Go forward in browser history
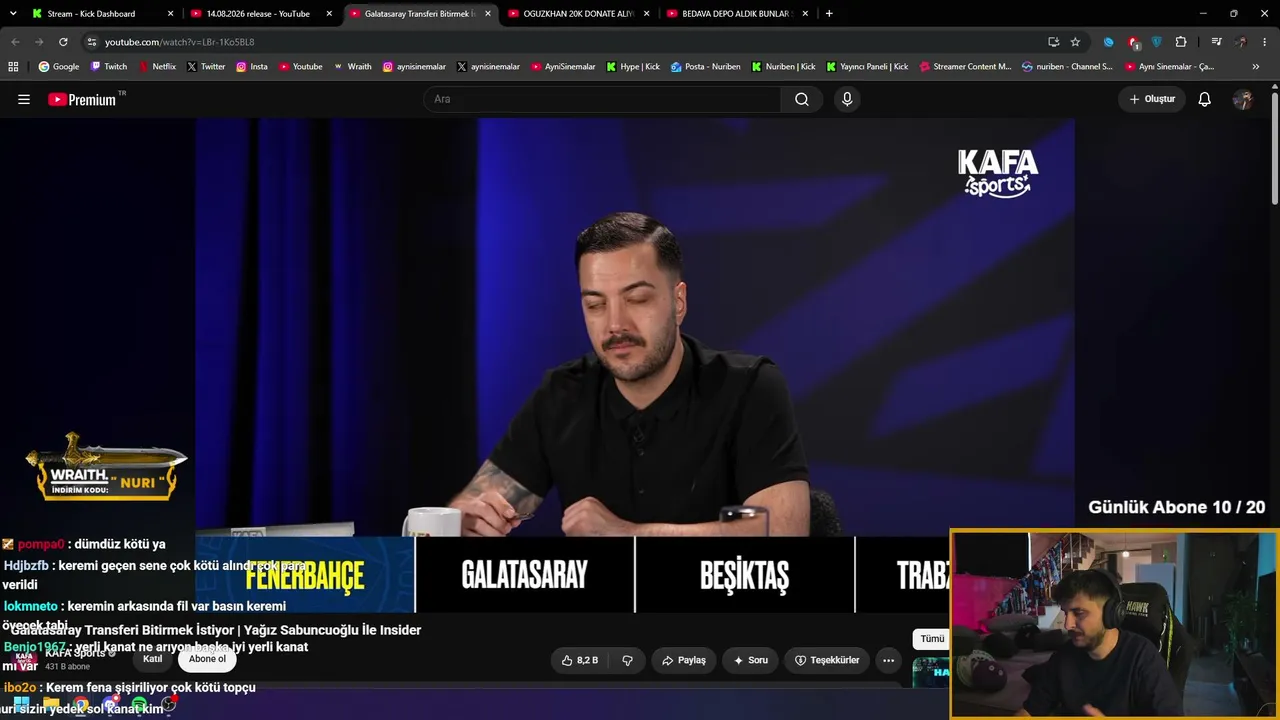1280x720 pixels. (39, 42)
